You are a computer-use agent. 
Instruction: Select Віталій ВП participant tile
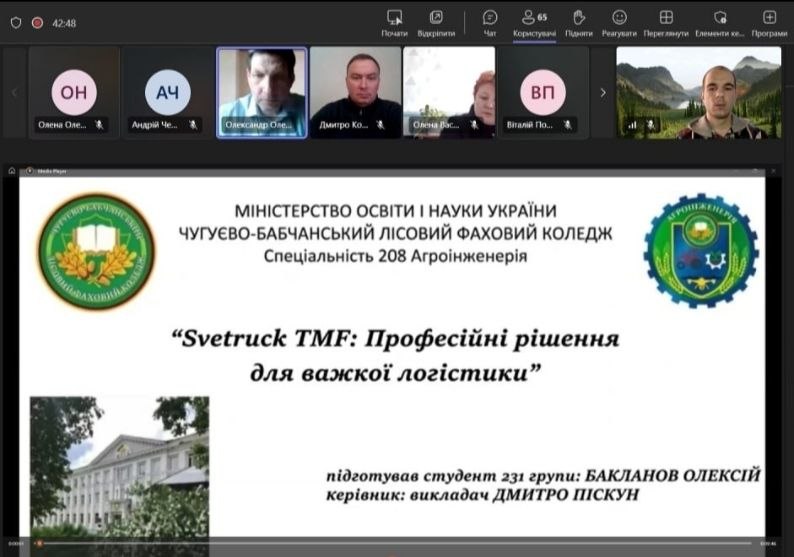click(543, 90)
